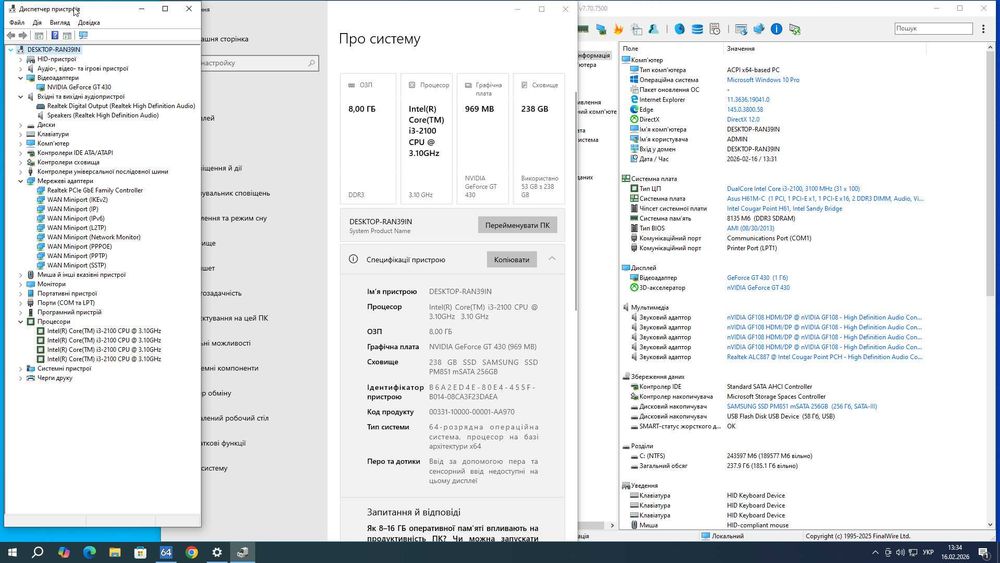
Task: Click the Сховище 238 GB card
Action: [x=539, y=139]
